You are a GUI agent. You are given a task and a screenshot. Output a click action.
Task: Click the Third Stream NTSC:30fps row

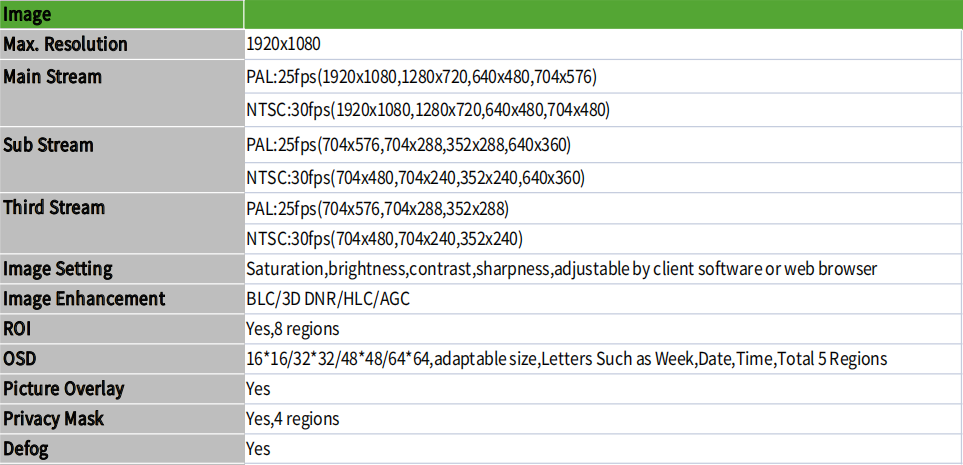coord(604,238)
